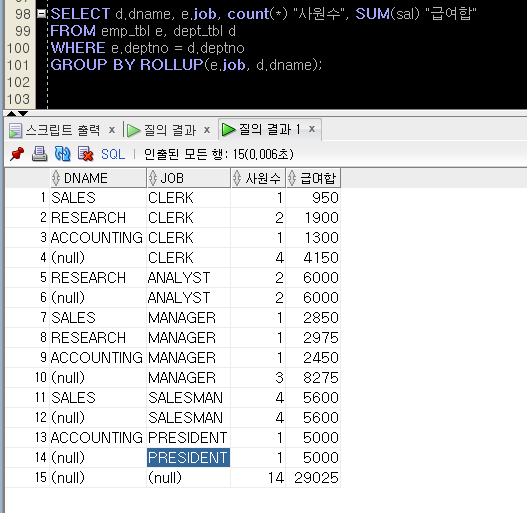Close the 질의 결과 1 tab
The height and width of the screenshot is (513, 527).
(x=312, y=129)
